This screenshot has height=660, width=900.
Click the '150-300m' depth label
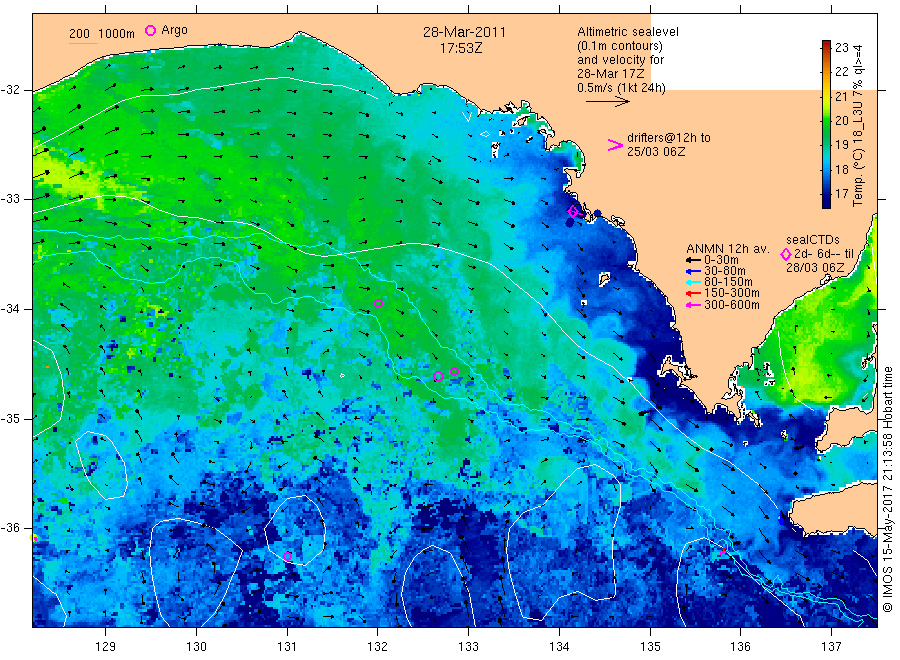[731, 293]
